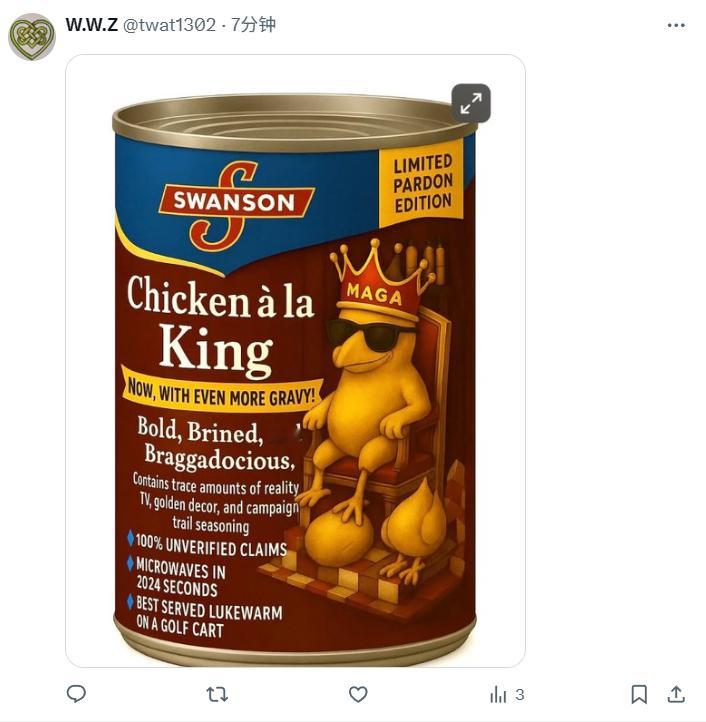The height and width of the screenshot is (722, 706).
Task: Click the Swanson logo in the image
Action: (236, 203)
